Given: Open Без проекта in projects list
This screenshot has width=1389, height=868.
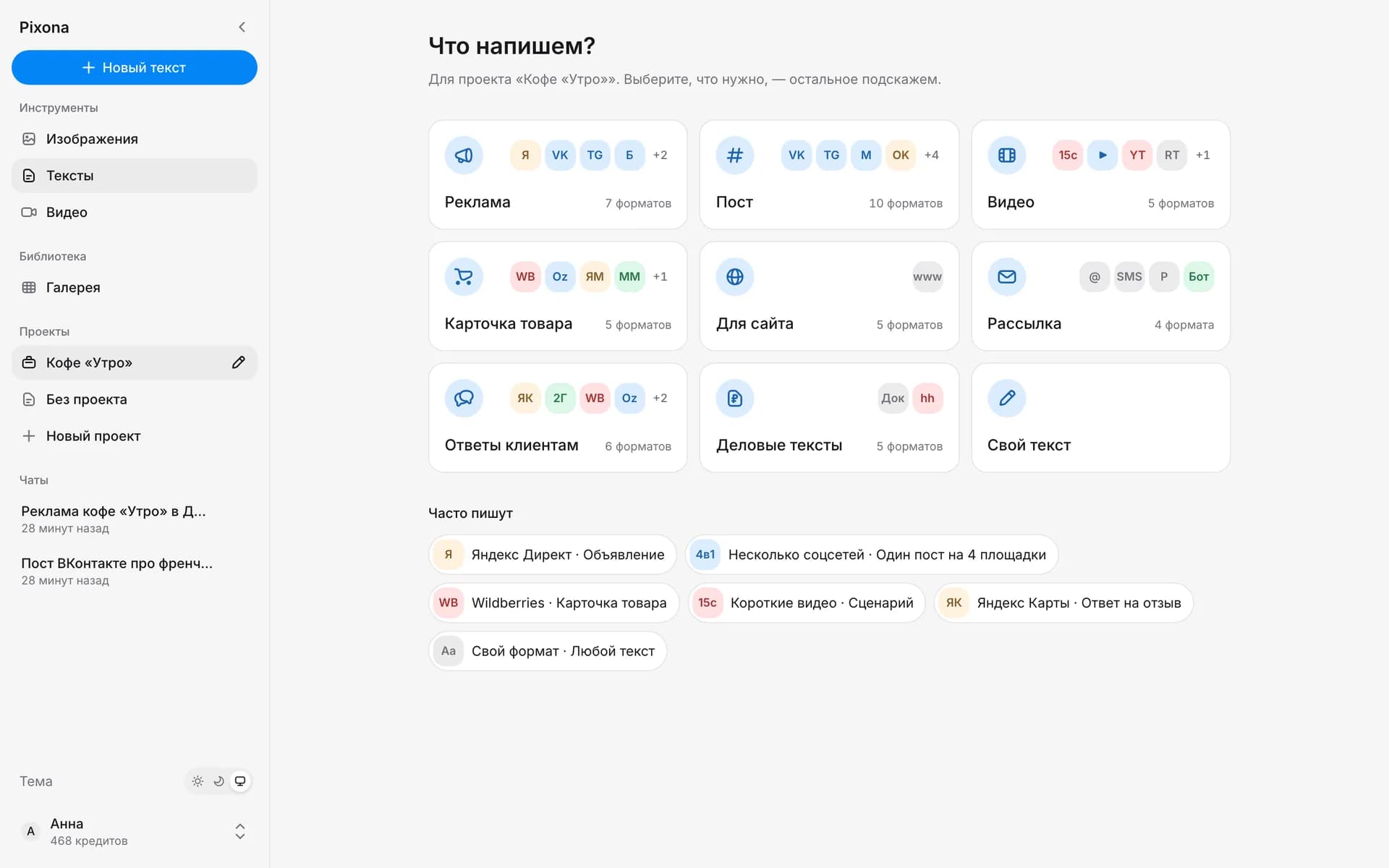Looking at the screenshot, I should pyautogui.click(x=135, y=399).
